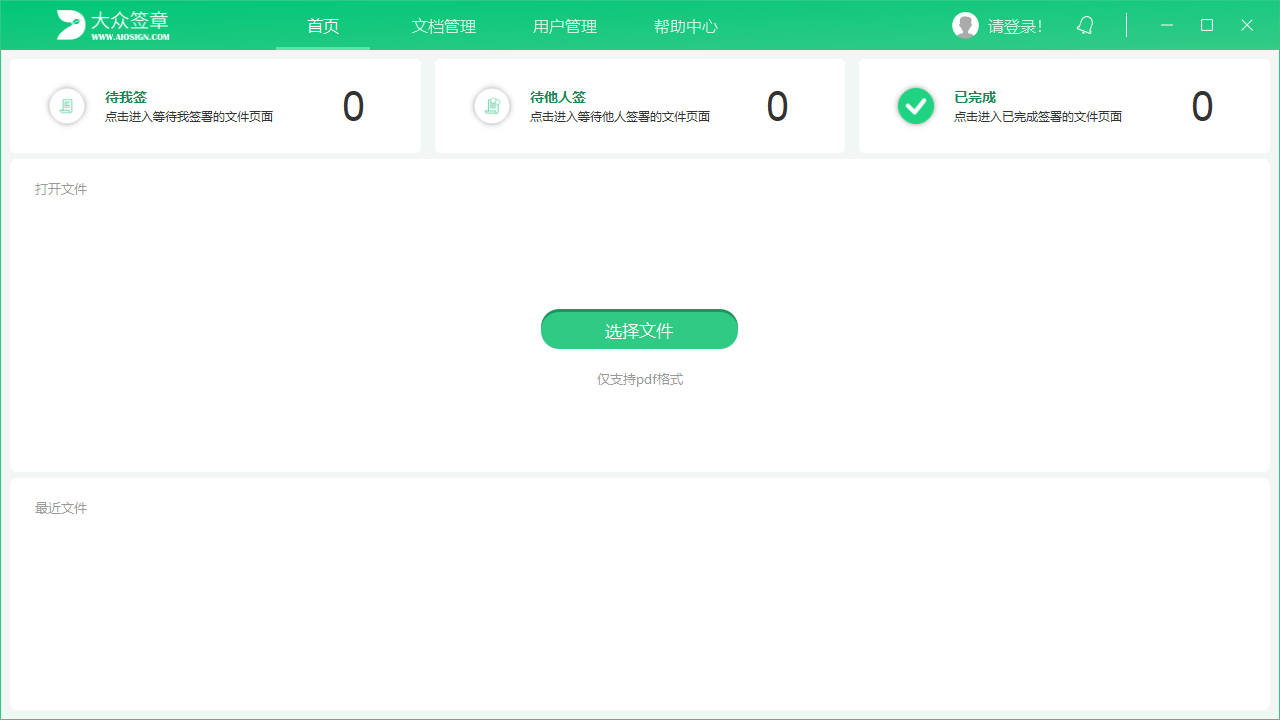This screenshot has width=1280, height=720.
Task: Click the 待他人签 document icon
Action: click(x=492, y=106)
